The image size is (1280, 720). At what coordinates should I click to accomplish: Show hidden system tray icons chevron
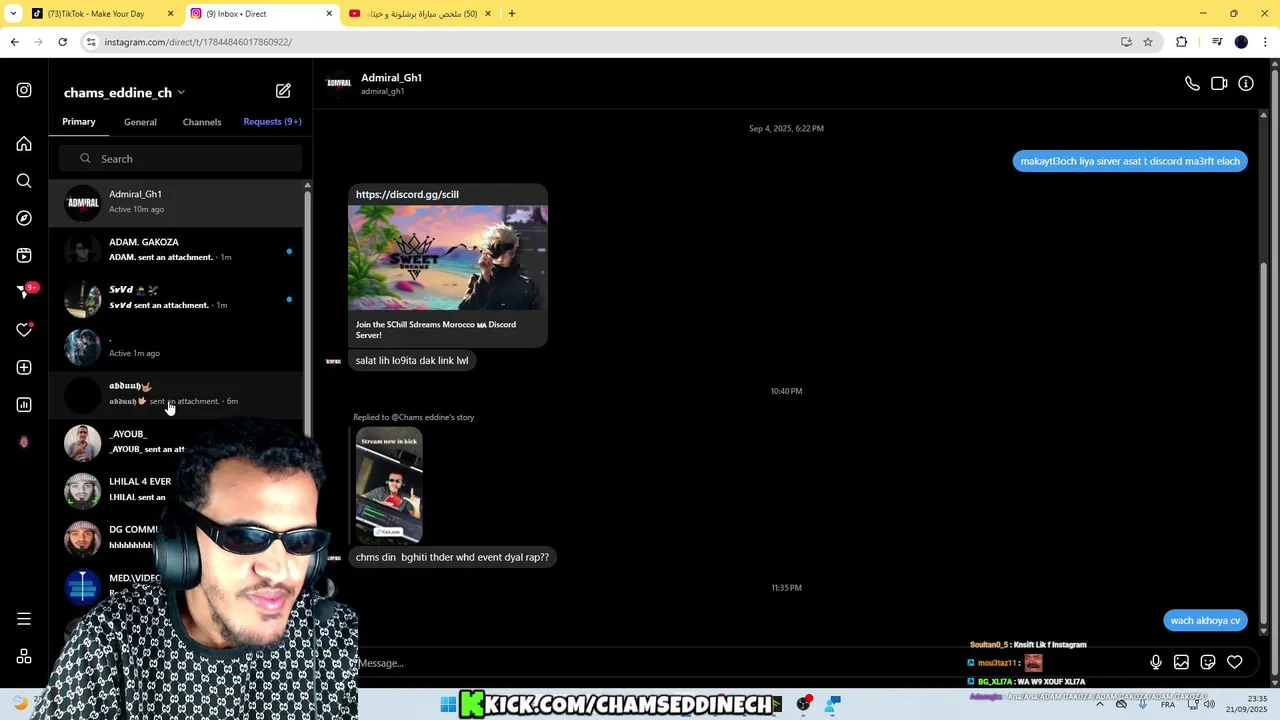(x=1100, y=705)
